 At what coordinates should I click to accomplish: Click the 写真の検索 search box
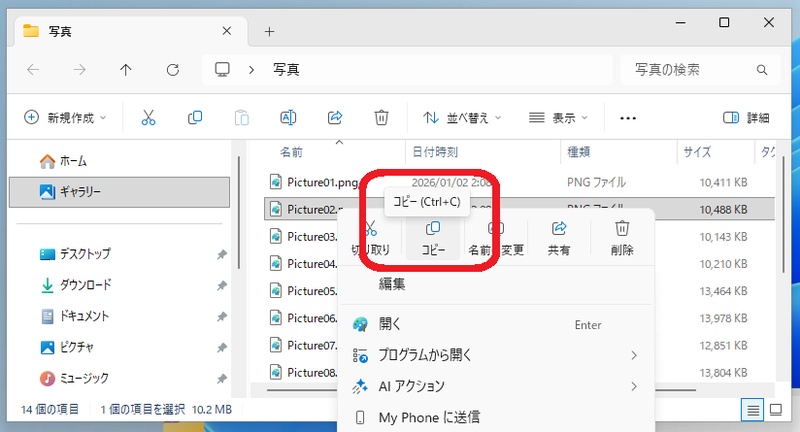pyautogui.click(x=690, y=70)
